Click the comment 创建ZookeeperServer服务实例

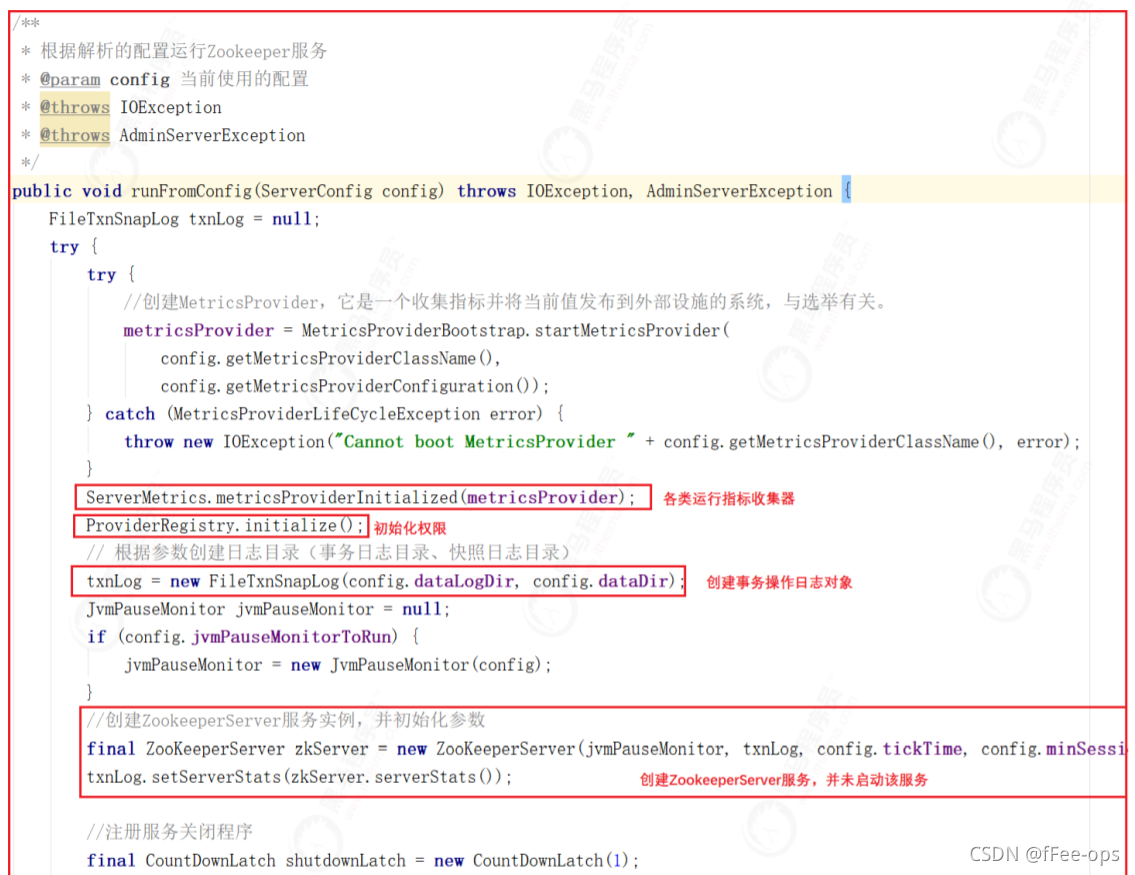click(x=286, y=720)
